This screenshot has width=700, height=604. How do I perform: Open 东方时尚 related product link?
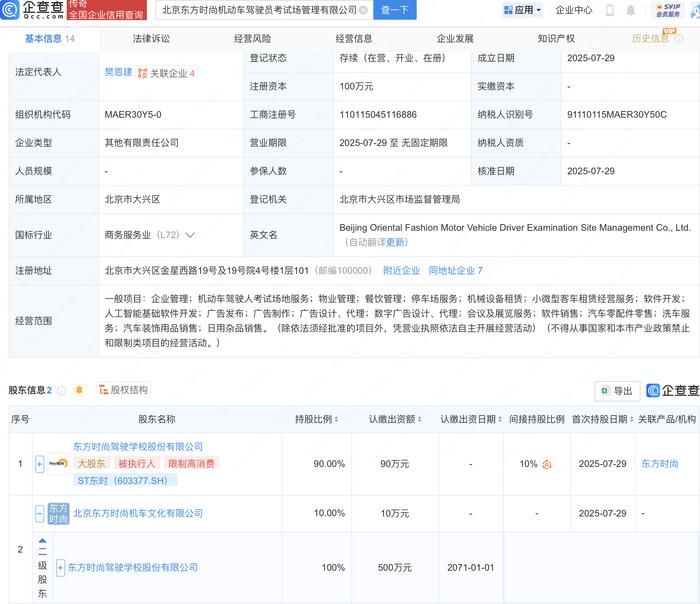click(659, 464)
